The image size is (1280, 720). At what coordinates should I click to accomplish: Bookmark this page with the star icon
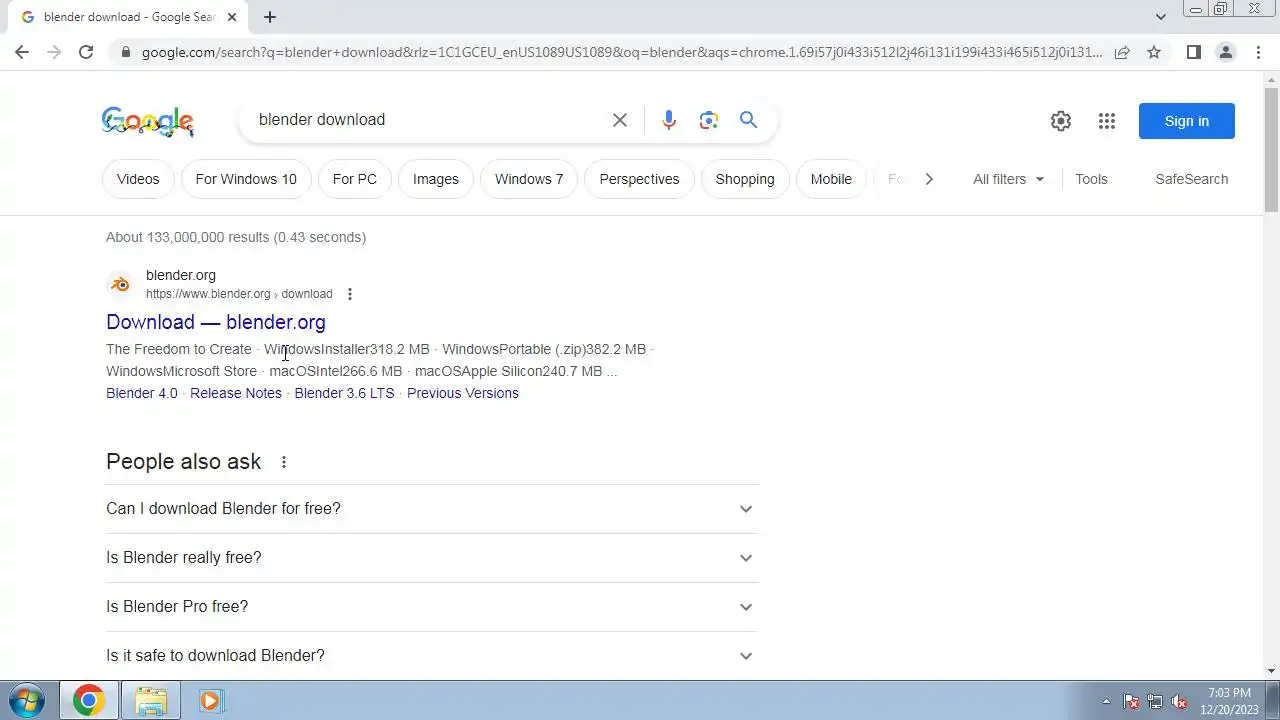pyautogui.click(x=1154, y=52)
